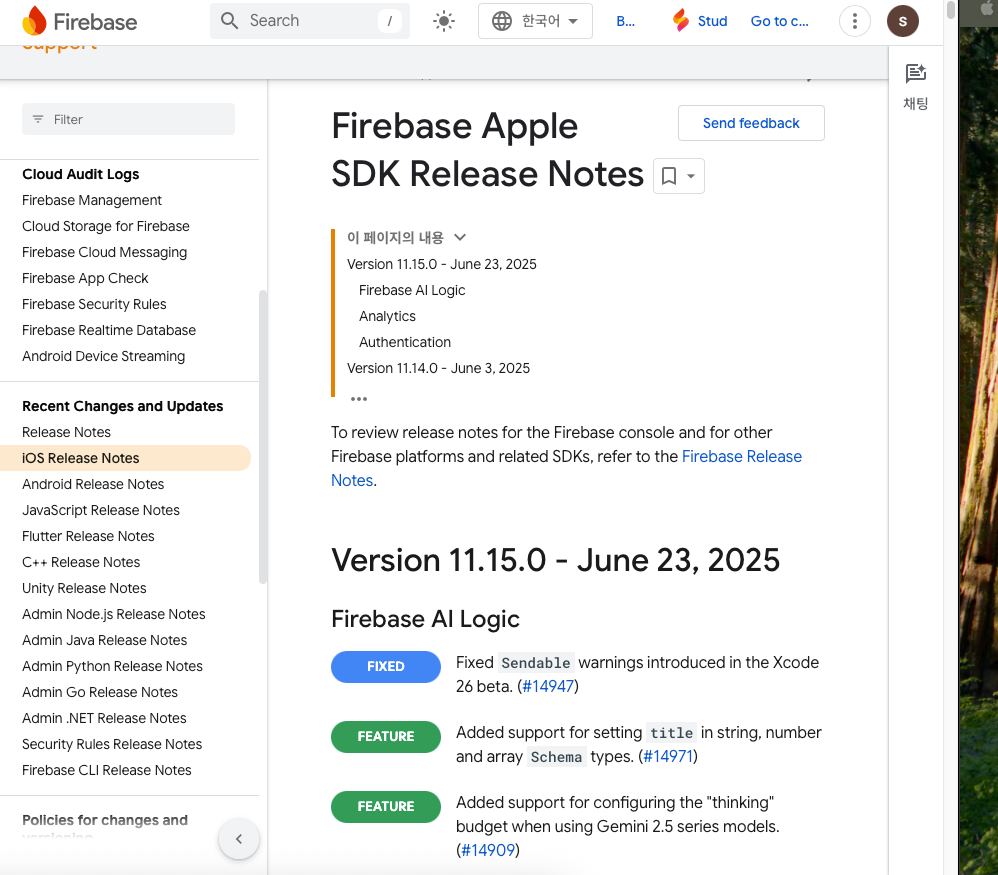Viewport: 998px width, 875px height.
Task: Open the B... header link
Action: click(625, 21)
